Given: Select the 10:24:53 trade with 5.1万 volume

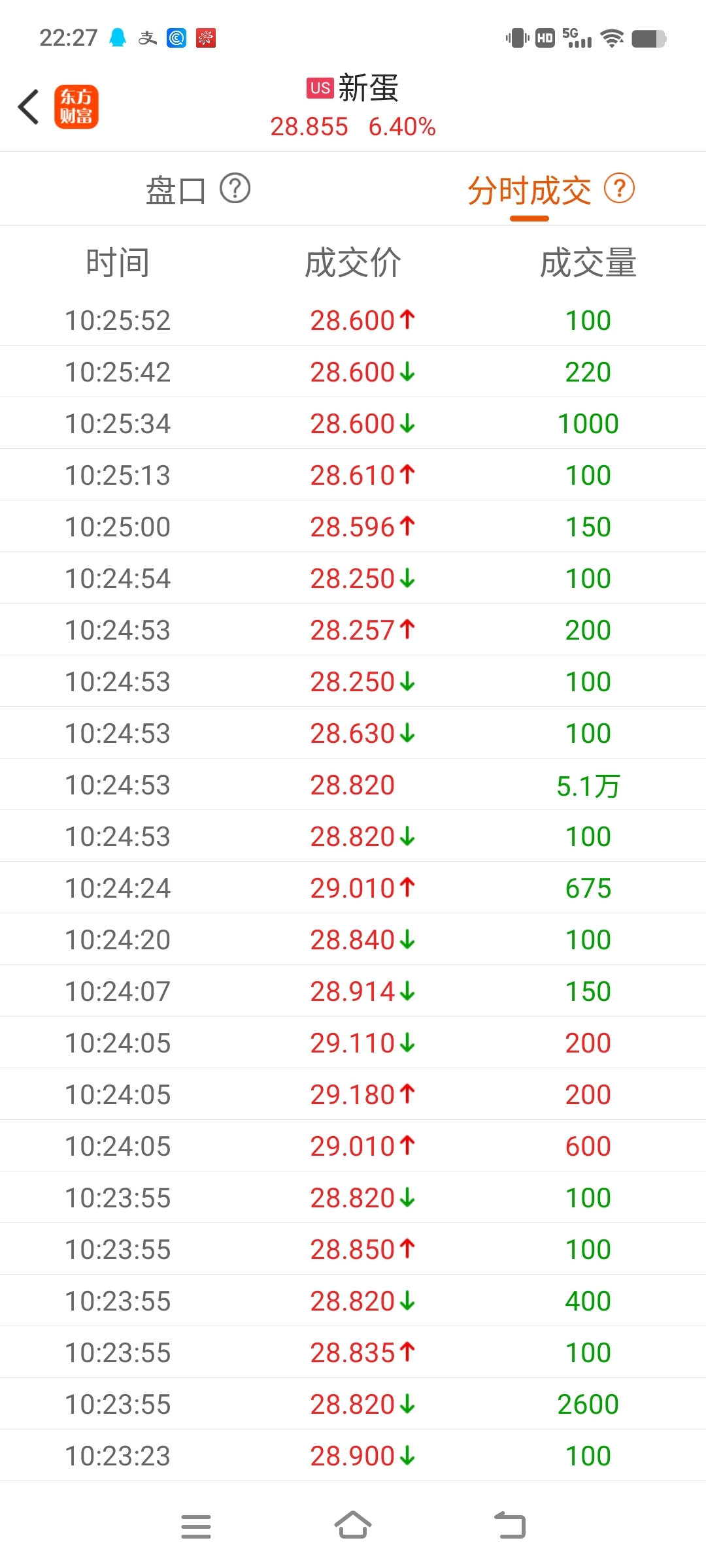Looking at the screenshot, I should [353, 785].
